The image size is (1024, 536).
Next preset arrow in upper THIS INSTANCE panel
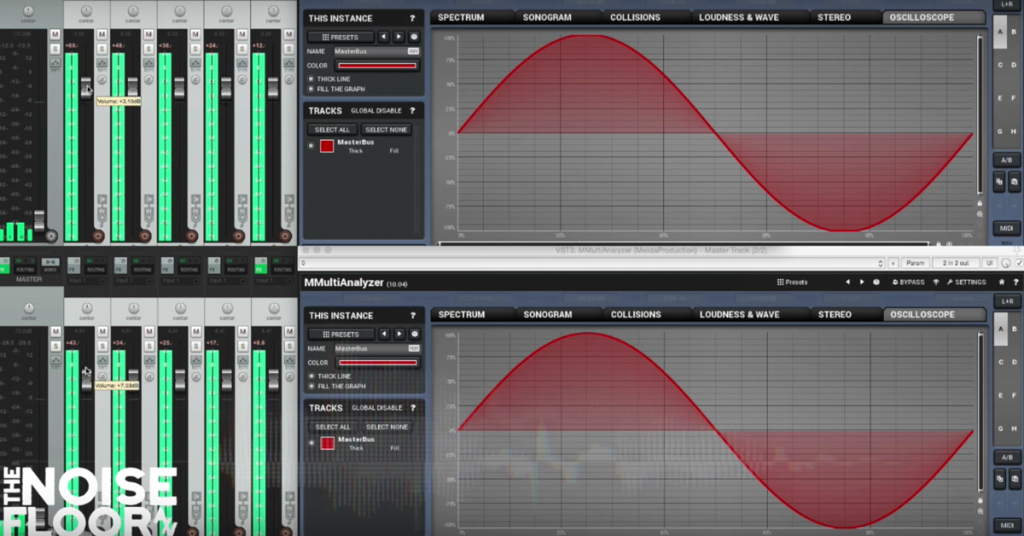point(398,37)
